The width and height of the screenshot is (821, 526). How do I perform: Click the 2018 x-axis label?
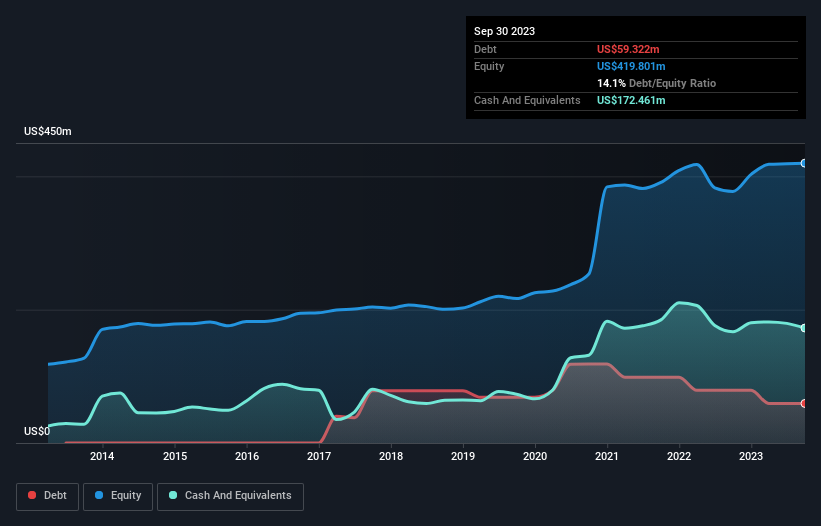point(391,456)
